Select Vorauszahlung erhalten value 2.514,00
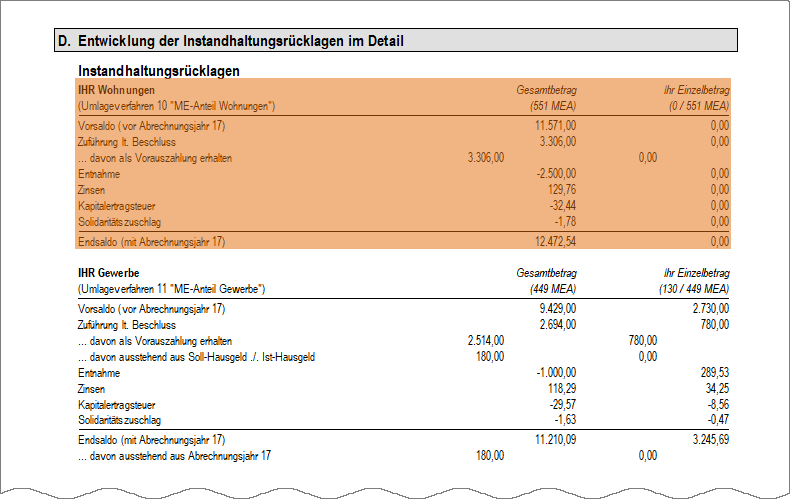 pyautogui.click(x=486, y=341)
